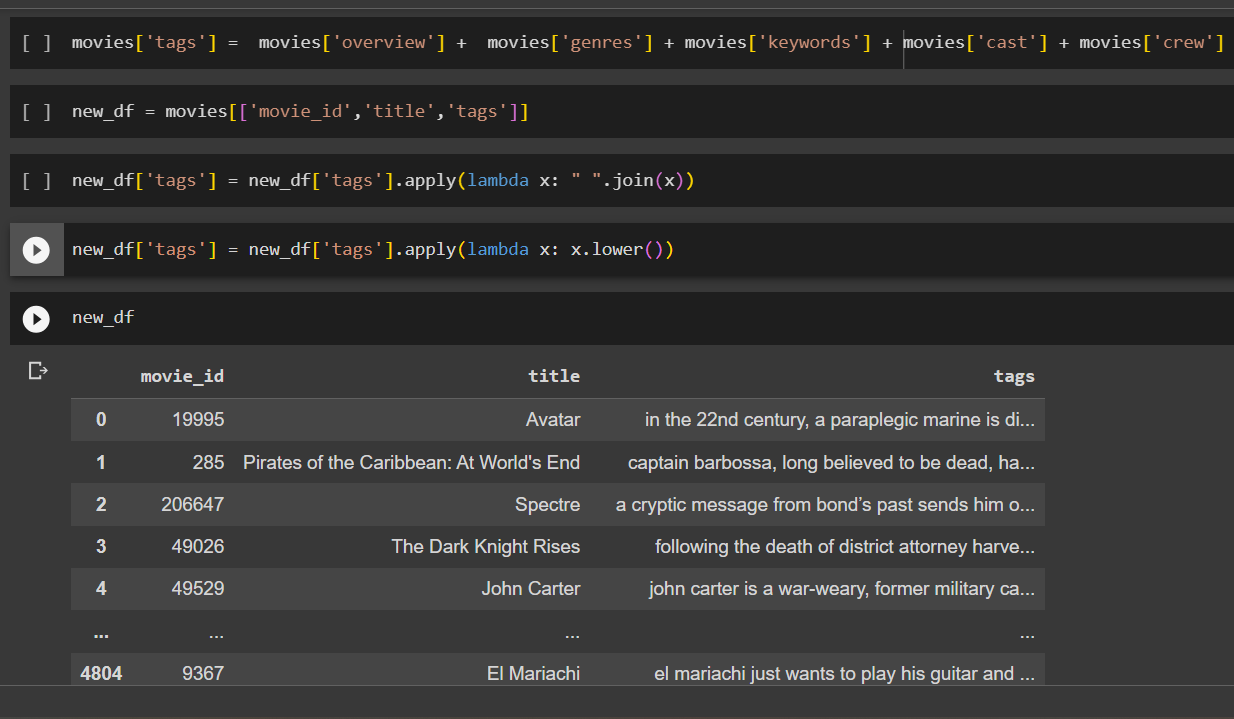This screenshot has width=1234, height=719.
Task: Click the run brackets next to the new_df assignment cell
Action: (x=33, y=111)
